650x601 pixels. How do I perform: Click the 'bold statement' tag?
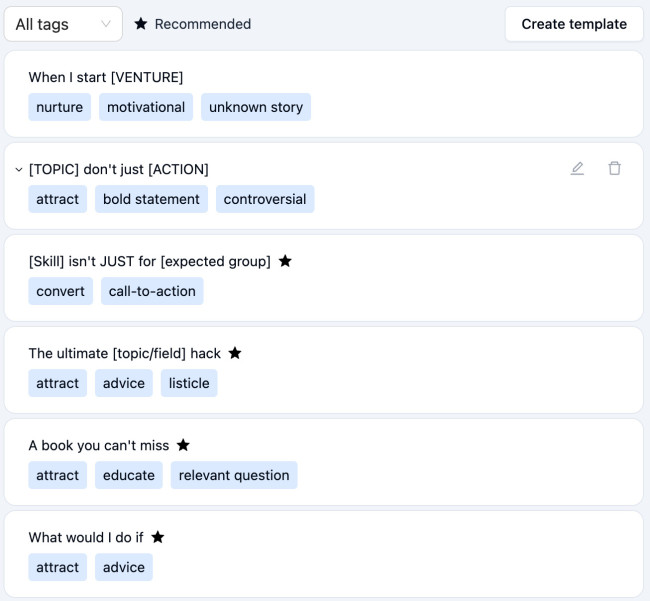pyautogui.click(x=151, y=199)
